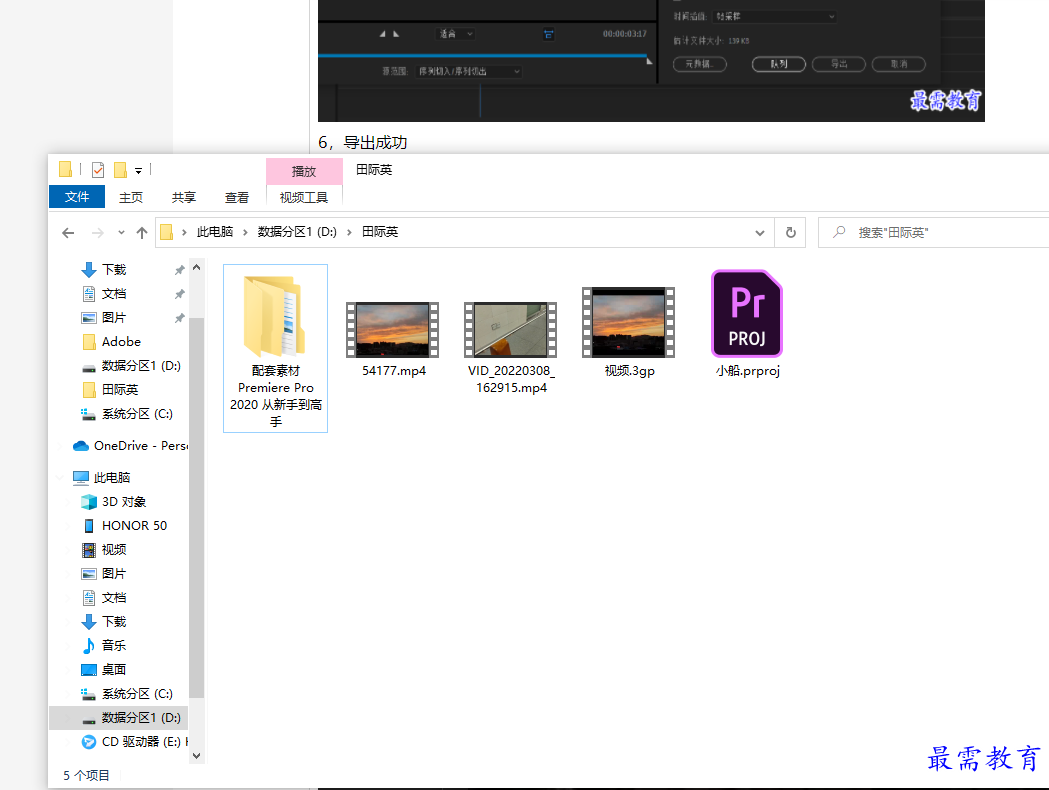Image resolution: width=1049 pixels, height=790 pixels.
Task: Open the 适合 zoom dropdown in export preview
Action: tap(456, 33)
